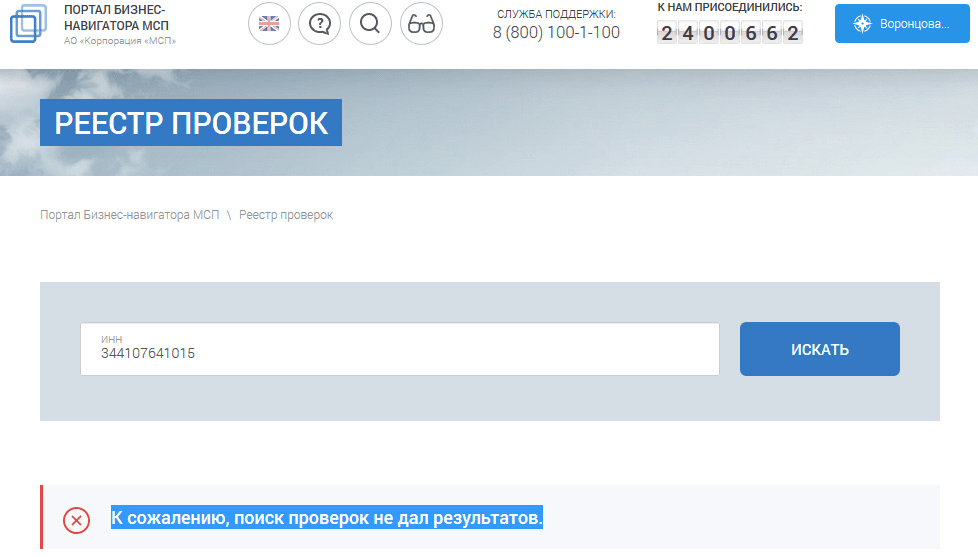Click the РЕЕСТР ПРОВЕРОК page heading
The width and height of the screenshot is (978, 557).
191,123
